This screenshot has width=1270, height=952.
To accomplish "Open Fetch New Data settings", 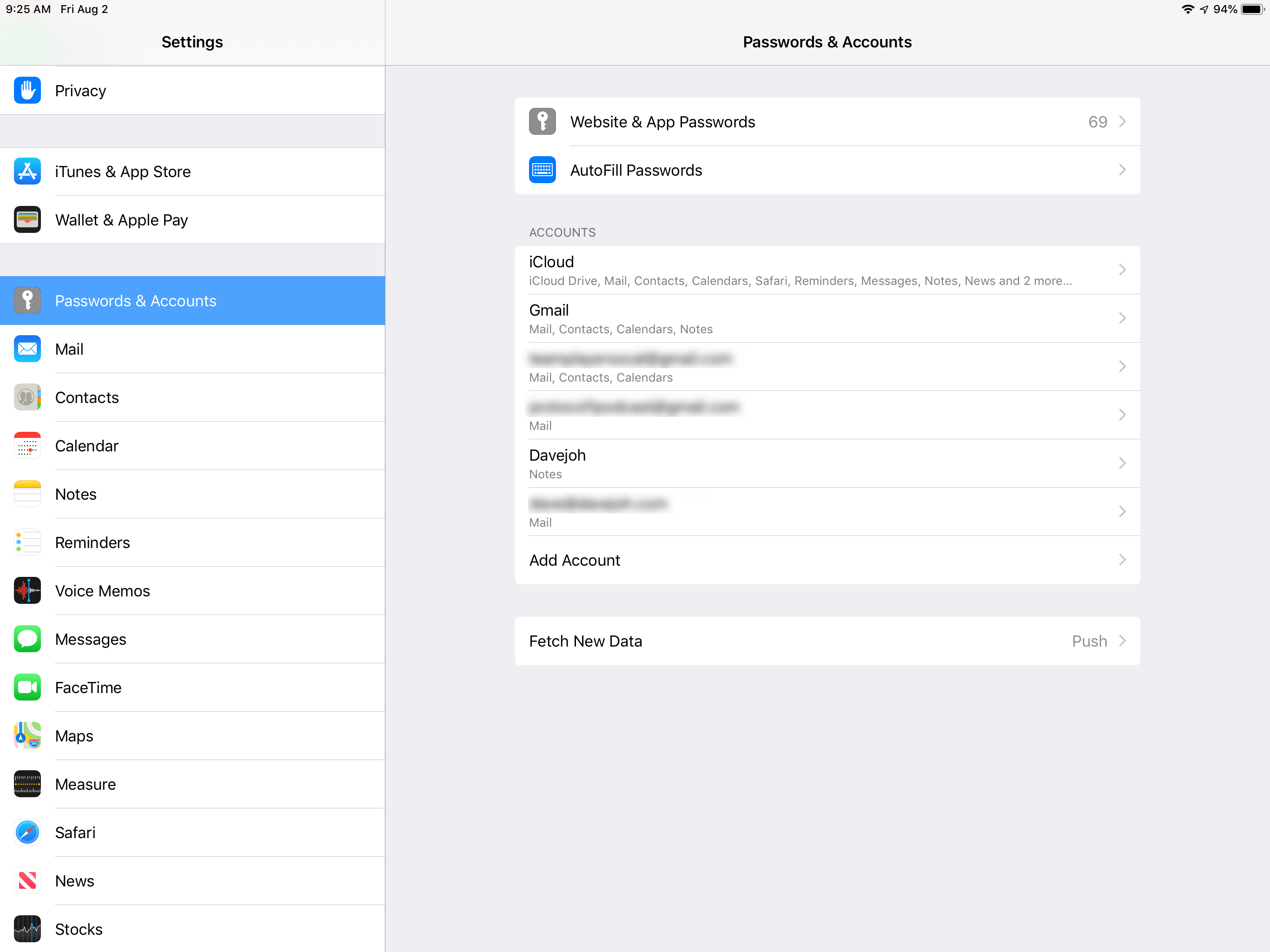I will [827, 641].
